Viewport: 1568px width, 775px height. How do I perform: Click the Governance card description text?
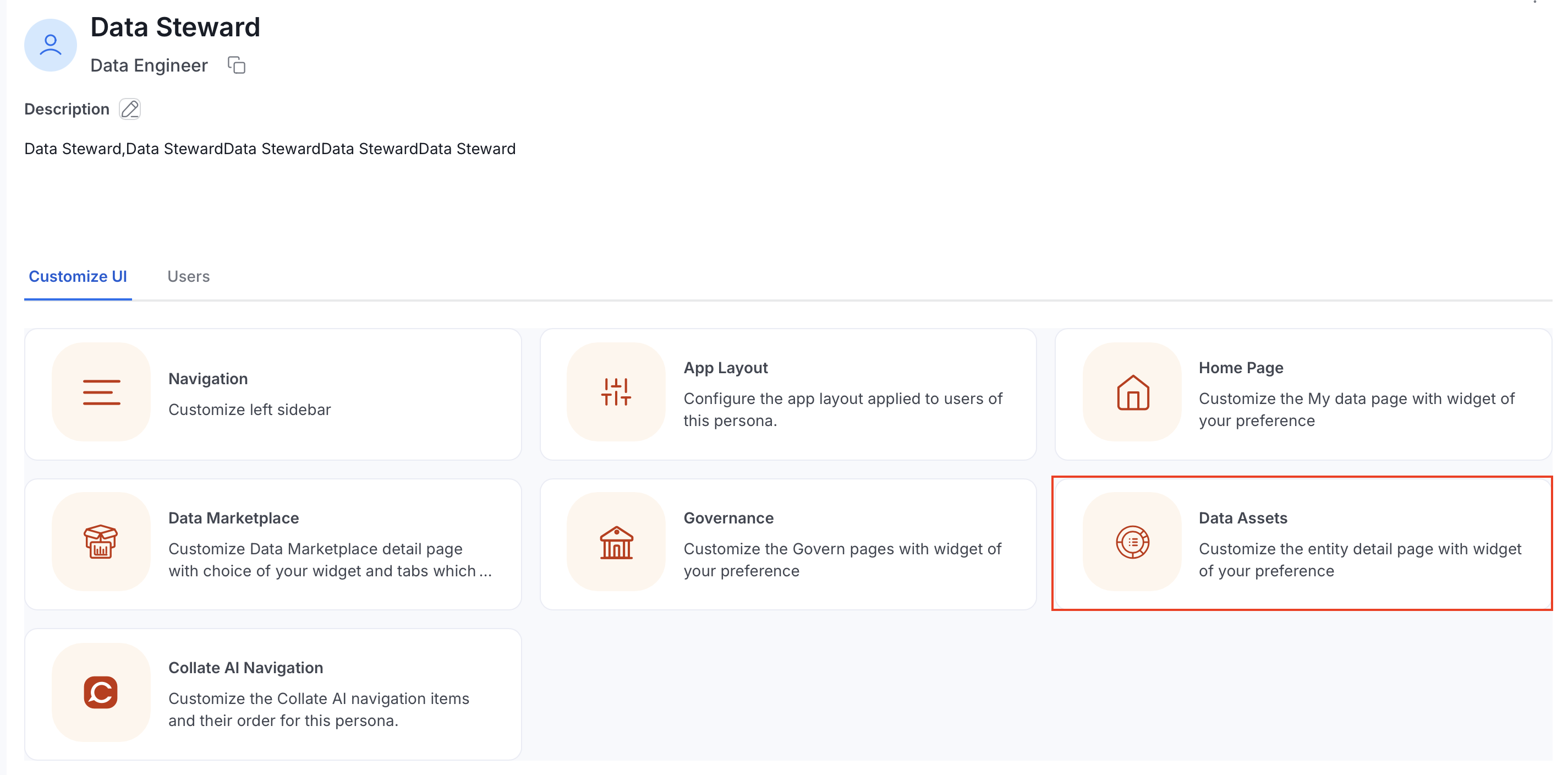click(842, 560)
